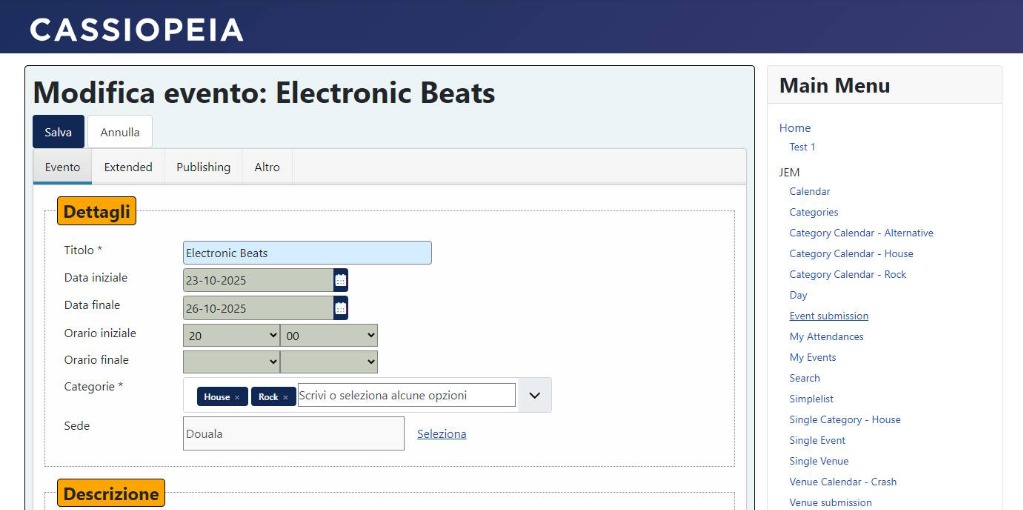
Task: Open the Orario finale hour dropdown
Action: (231, 362)
